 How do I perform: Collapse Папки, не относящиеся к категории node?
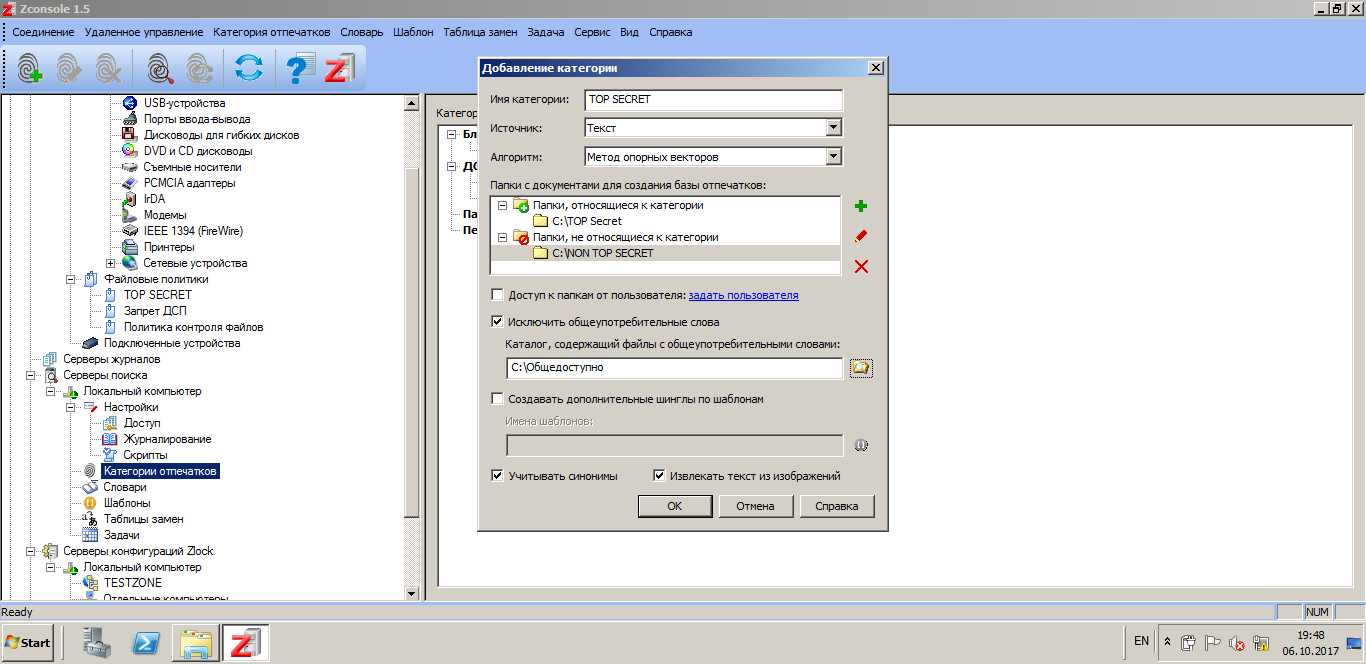502,237
